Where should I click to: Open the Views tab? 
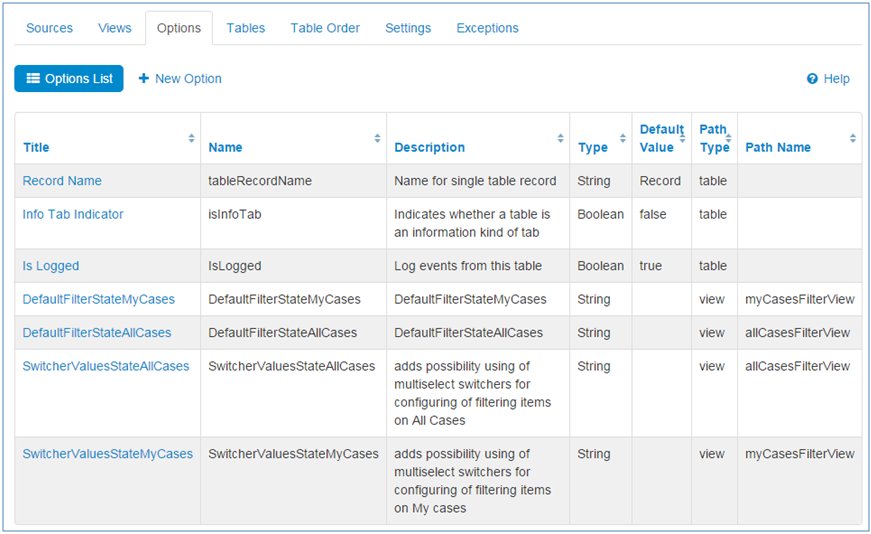tap(115, 28)
